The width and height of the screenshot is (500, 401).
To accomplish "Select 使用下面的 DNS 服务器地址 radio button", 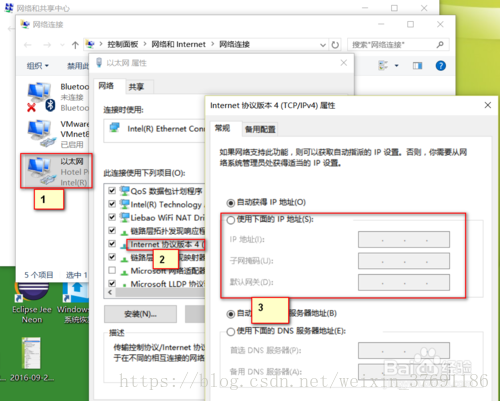I will [231, 332].
